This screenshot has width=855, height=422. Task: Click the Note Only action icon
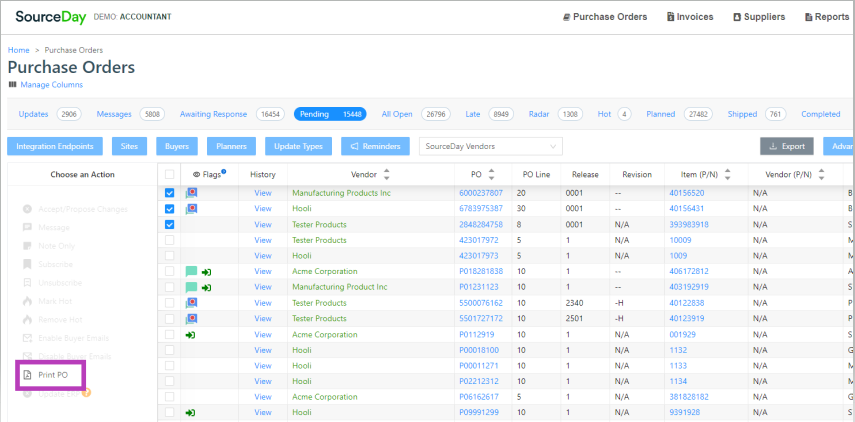tap(27, 246)
